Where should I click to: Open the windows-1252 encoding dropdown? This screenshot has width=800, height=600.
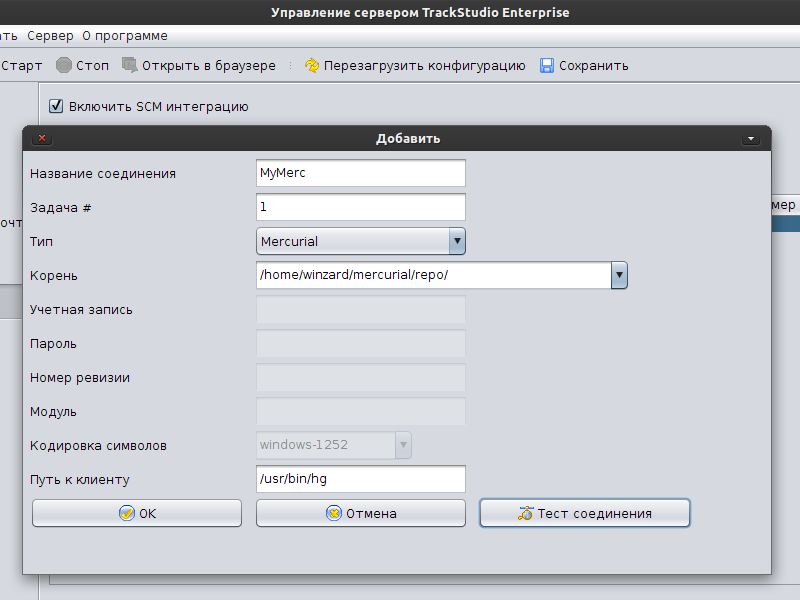click(x=403, y=445)
